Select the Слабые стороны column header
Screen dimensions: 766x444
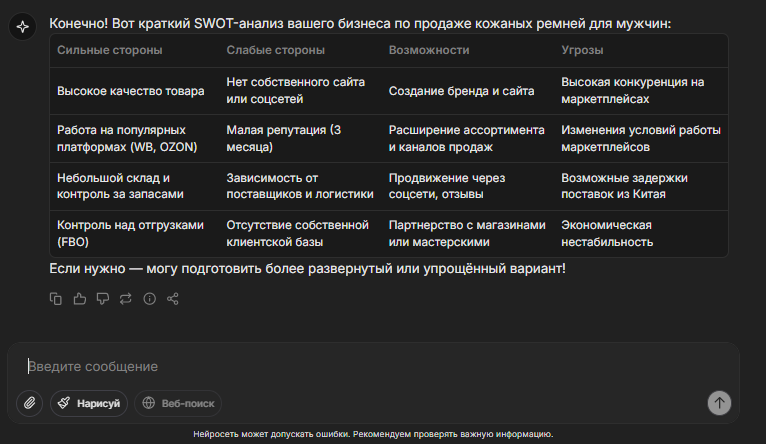tap(276, 50)
